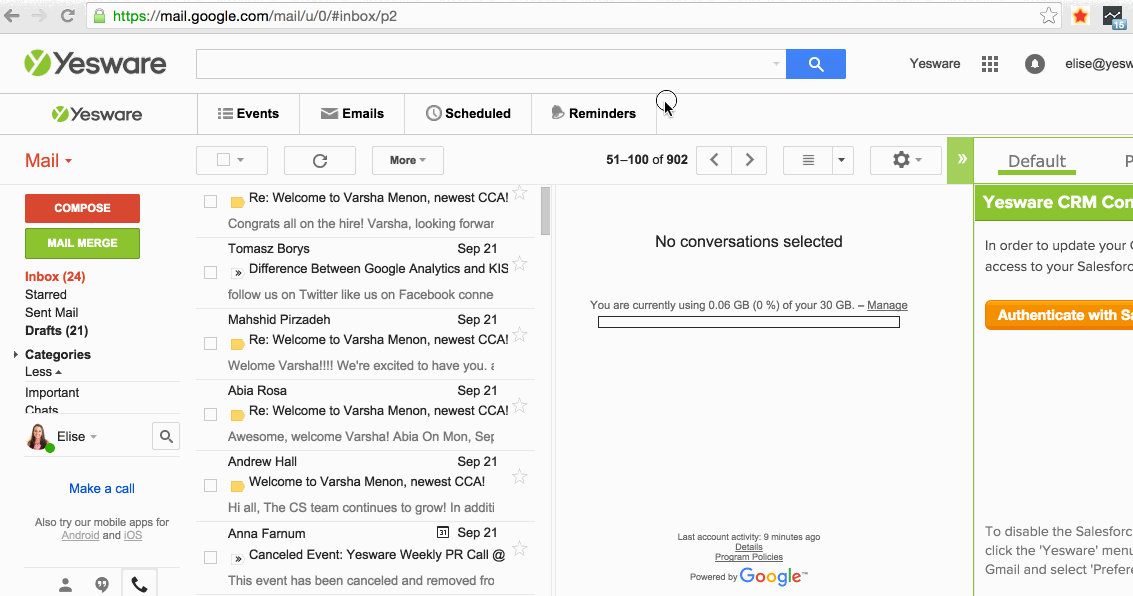
Task: Open Elise's chat status dropdown
Action: pyautogui.click(x=93, y=437)
